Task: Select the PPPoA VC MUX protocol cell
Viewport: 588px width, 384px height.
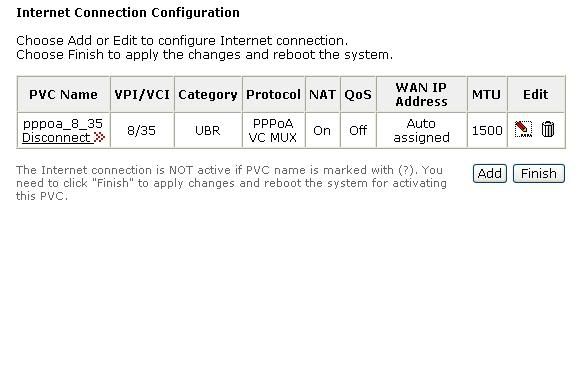Action: pyautogui.click(x=273, y=130)
